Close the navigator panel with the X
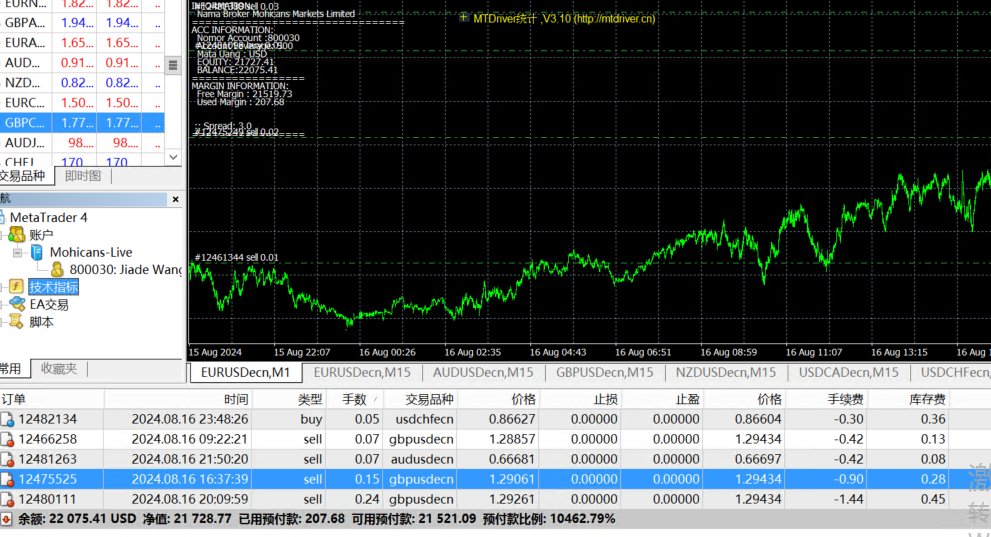 [x=176, y=200]
